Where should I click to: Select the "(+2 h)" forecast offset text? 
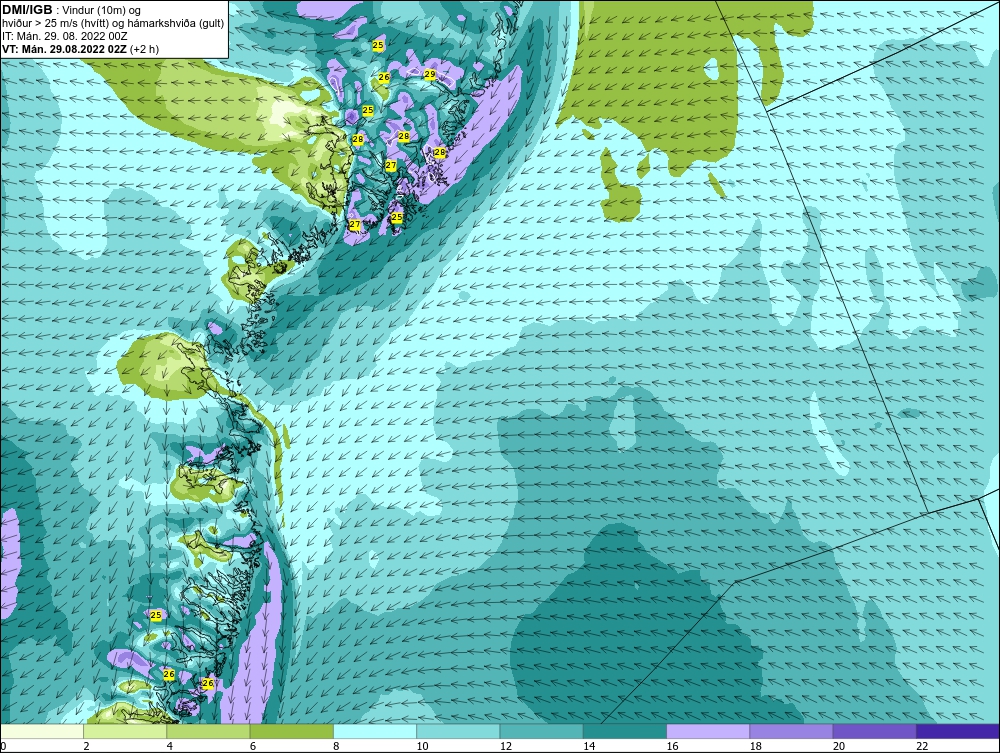click(144, 49)
